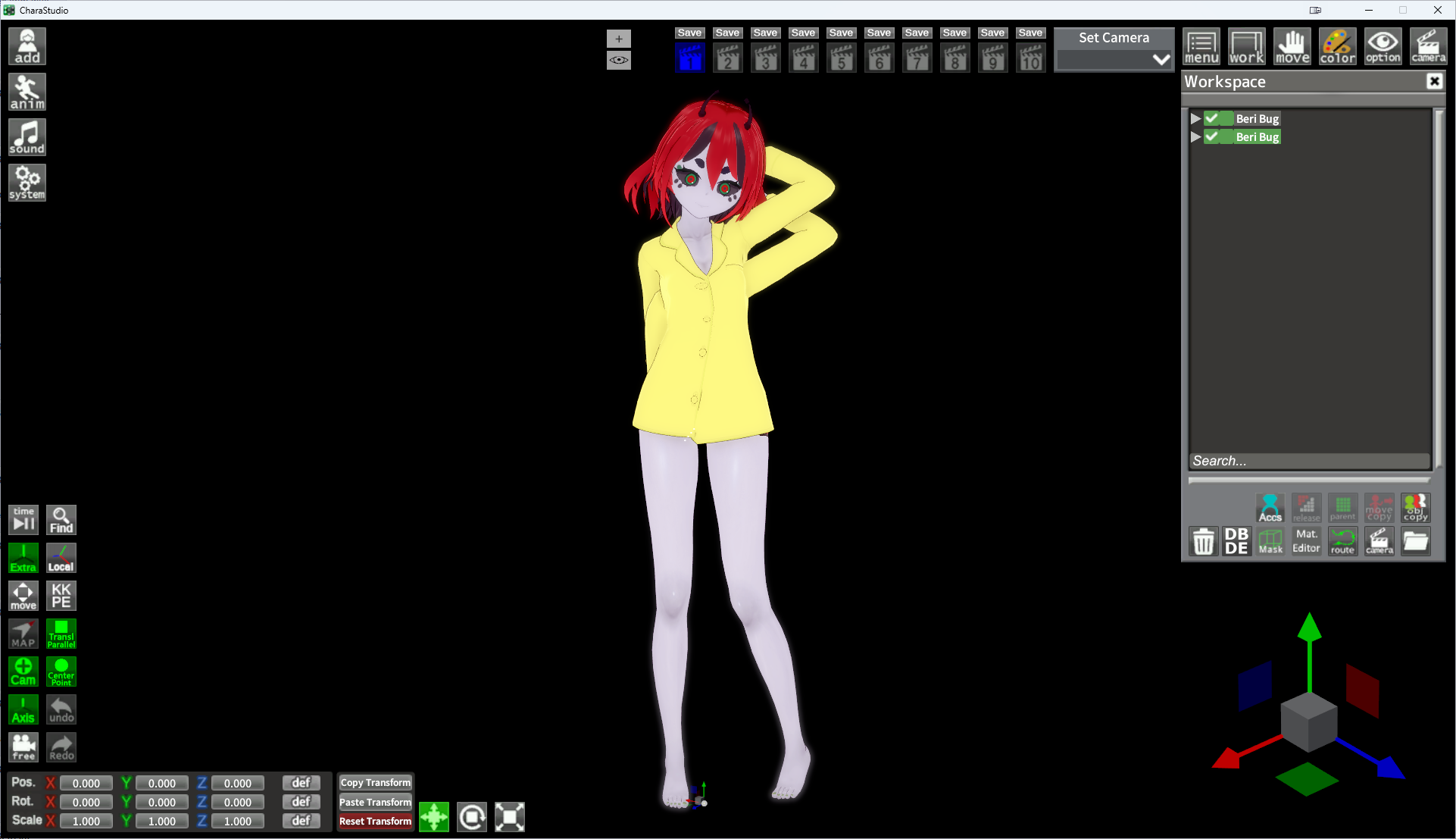Toggle the MAP option
Image resolution: width=1456 pixels, height=839 pixels.
(x=23, y=634)
